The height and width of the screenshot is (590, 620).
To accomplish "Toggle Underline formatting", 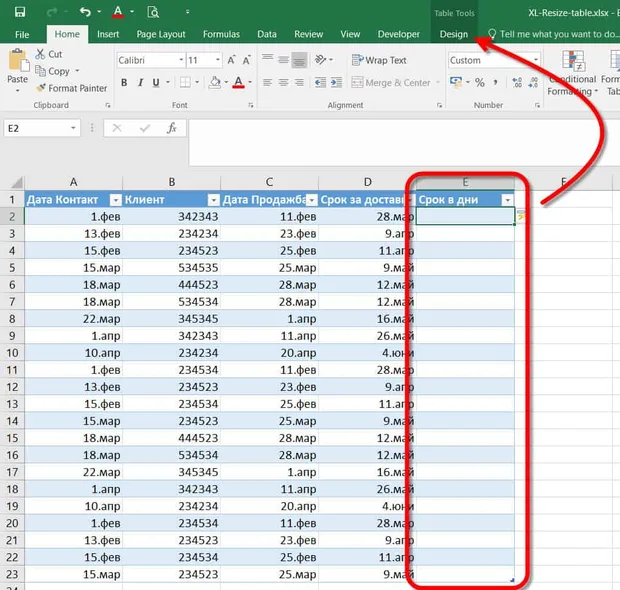I will pos(156,83).
